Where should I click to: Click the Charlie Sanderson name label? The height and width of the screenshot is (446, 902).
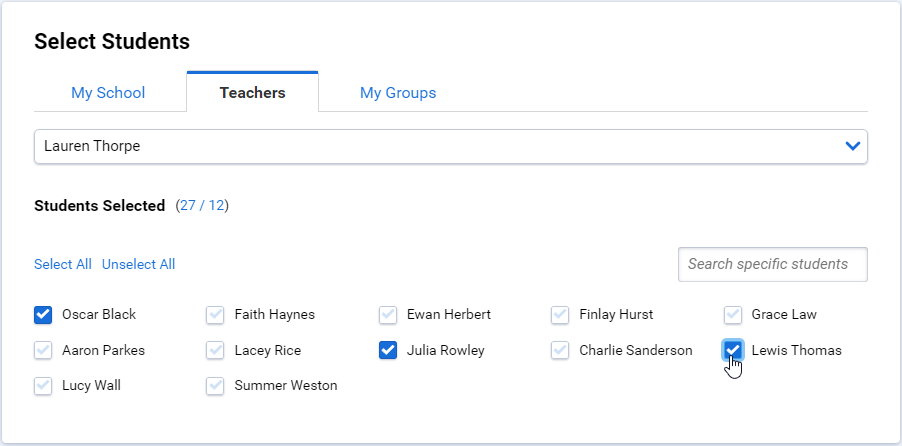[x=636, y=350]
